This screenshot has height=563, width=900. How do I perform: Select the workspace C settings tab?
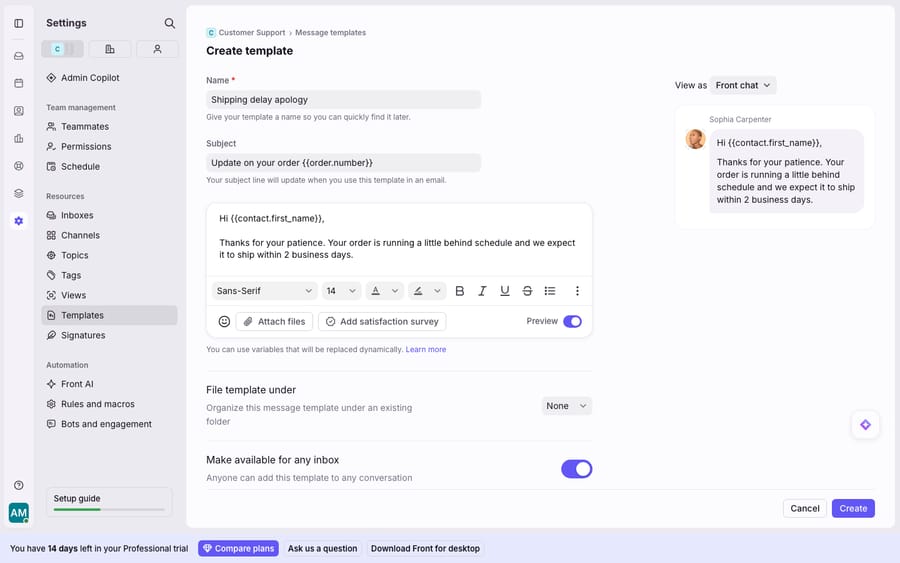63,49
